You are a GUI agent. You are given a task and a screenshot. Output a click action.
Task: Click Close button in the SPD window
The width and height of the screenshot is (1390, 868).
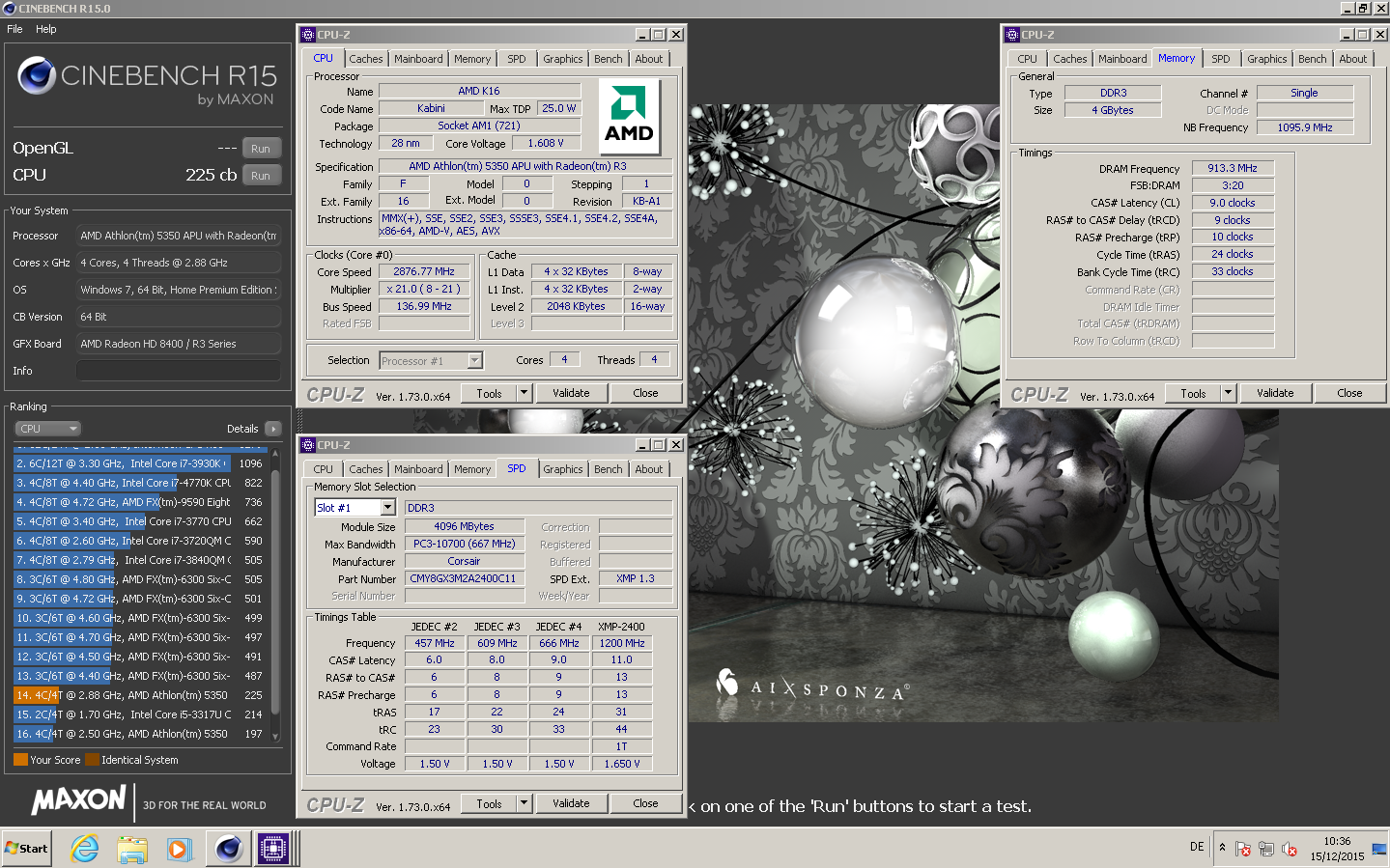[646, 803]
